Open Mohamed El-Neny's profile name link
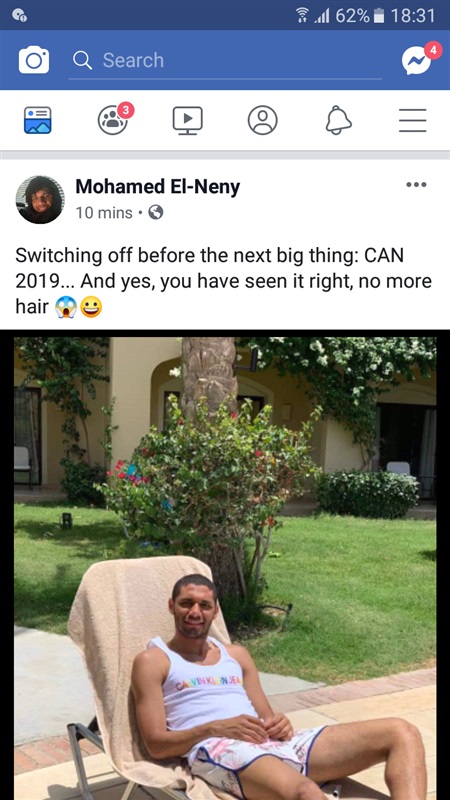Viewport: 450px width, 800px height. click(158, 187)
